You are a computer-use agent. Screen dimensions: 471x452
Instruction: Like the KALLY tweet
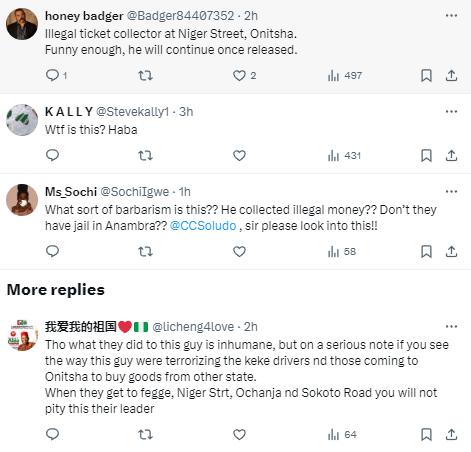pyautogui.click(x=239, y=156)
